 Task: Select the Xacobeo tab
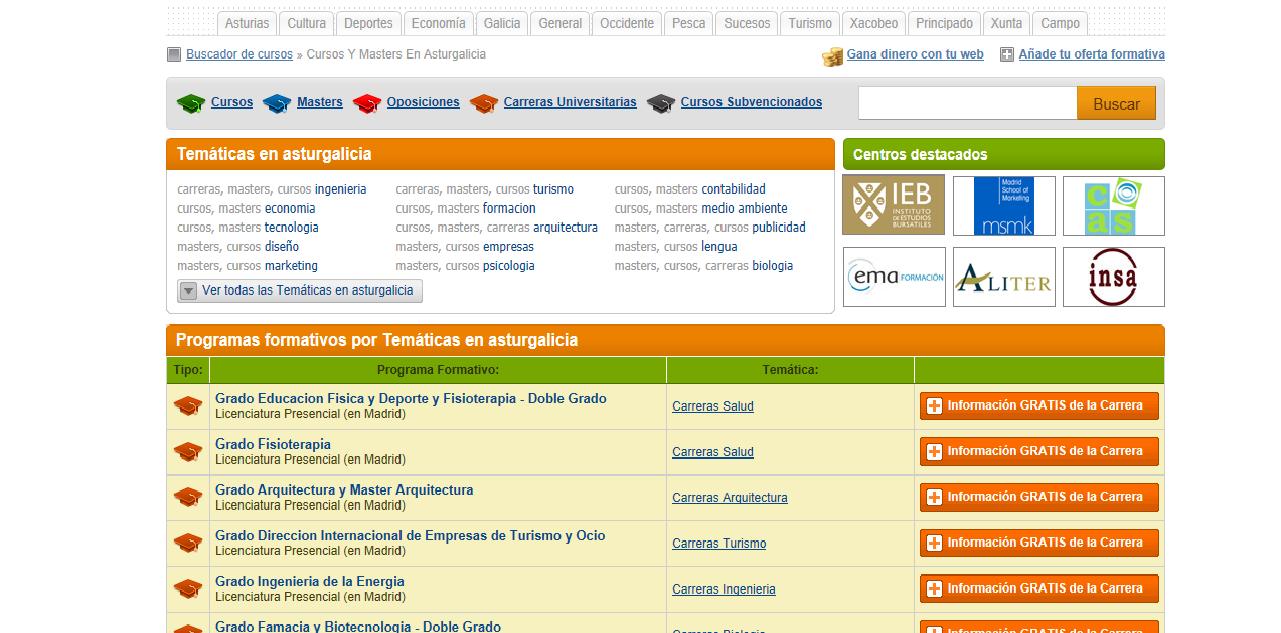tap(874, 23)
